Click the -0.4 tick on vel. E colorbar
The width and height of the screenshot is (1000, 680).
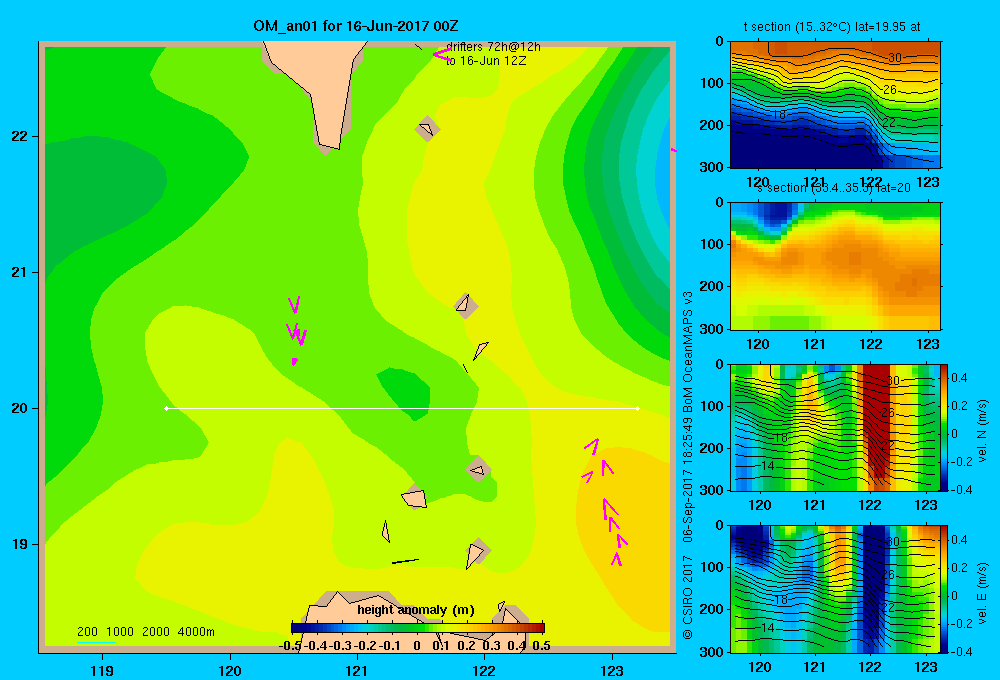pyautogui.click(x=961, y=651)
